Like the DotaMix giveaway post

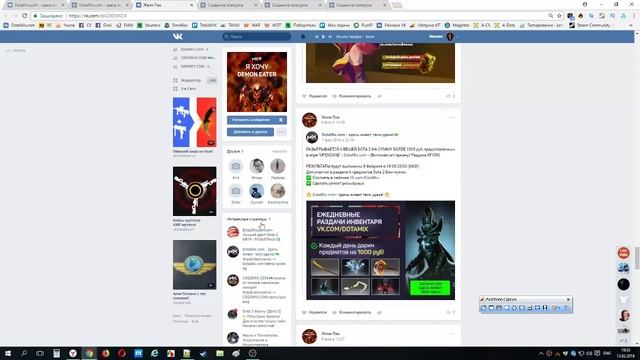(314, 312)
